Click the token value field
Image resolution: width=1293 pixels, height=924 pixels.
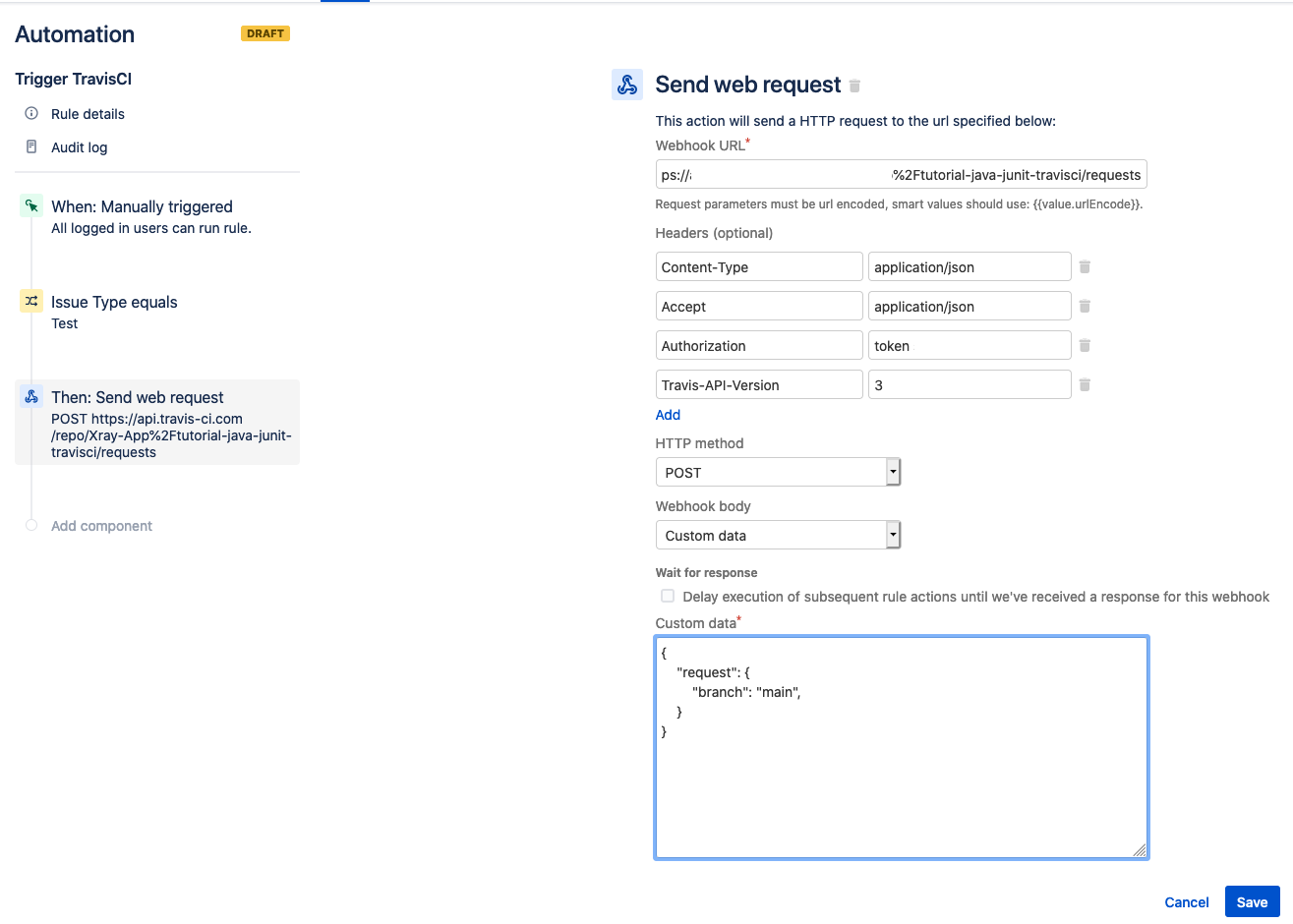tap(970, 345)
